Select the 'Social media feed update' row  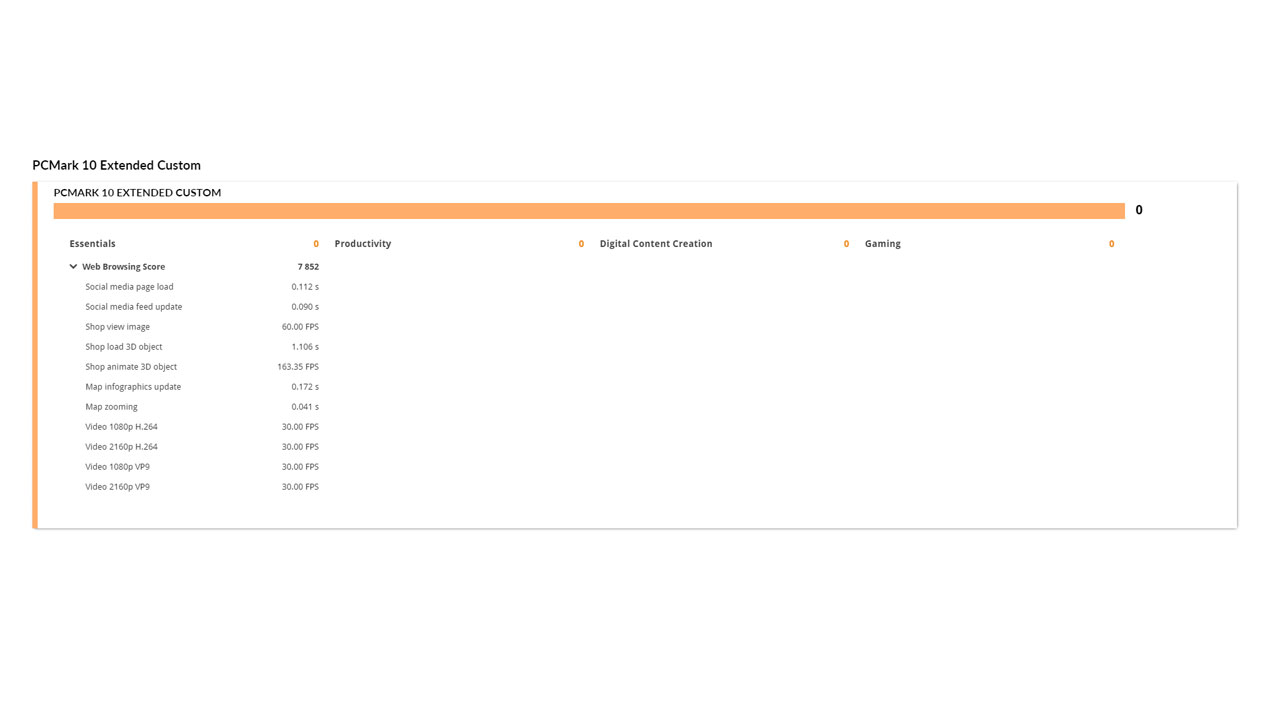pyautogui.click(x=202, y=307)
